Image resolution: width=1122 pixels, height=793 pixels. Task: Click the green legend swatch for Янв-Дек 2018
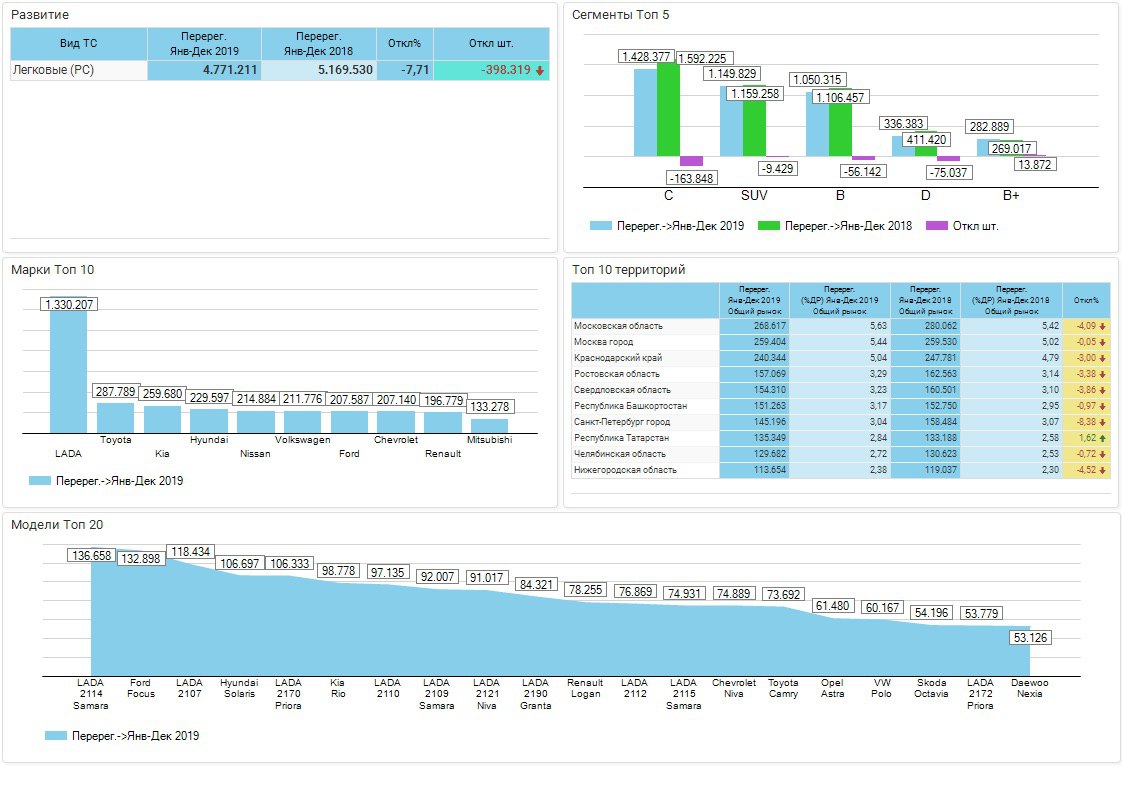pos(769,225)
